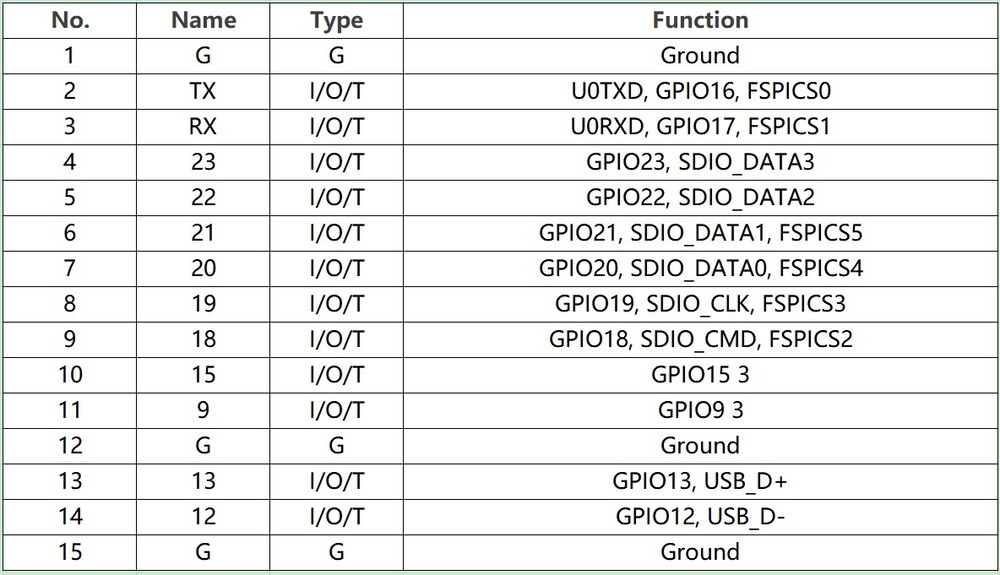The width and height of the screenshot is (1000, 575).
Task: Select the "Type" column header
Action: coord(336,20)
